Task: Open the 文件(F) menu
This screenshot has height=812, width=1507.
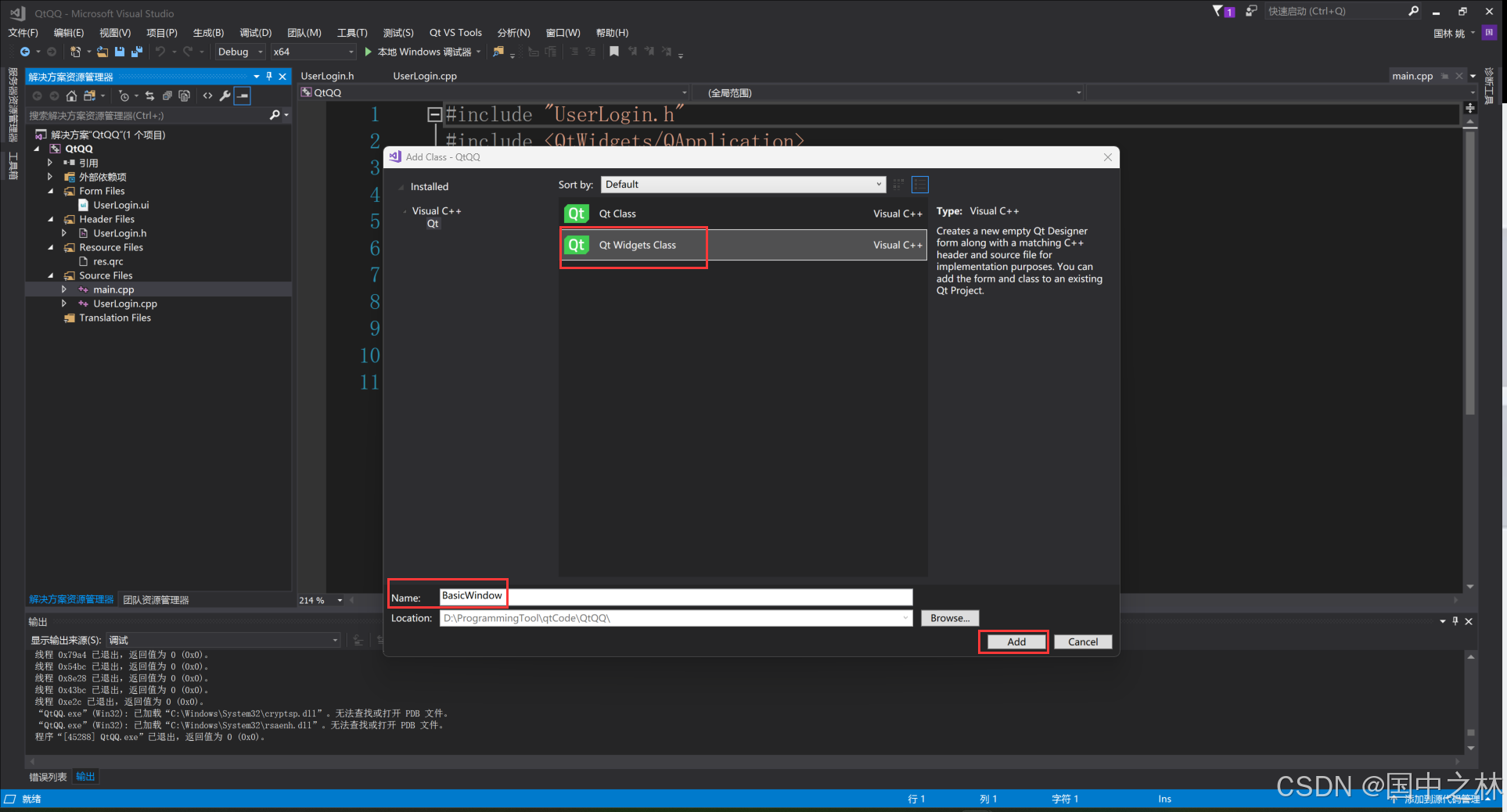Action: coord(23,33)
